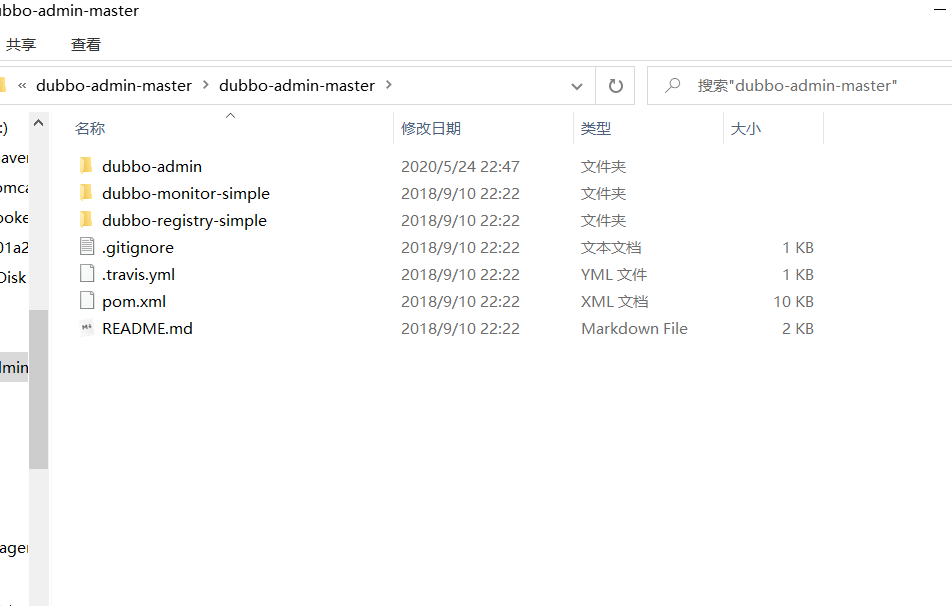Sort files by 类型 column

pyautogui.click(x=596, y=129)
